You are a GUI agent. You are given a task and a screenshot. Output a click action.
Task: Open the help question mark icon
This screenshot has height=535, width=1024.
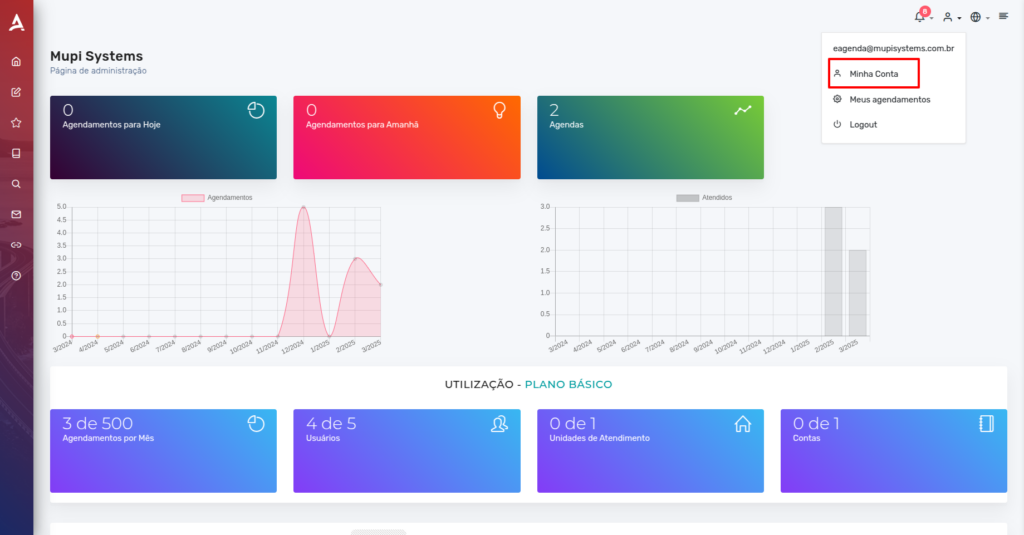[16, 276]
